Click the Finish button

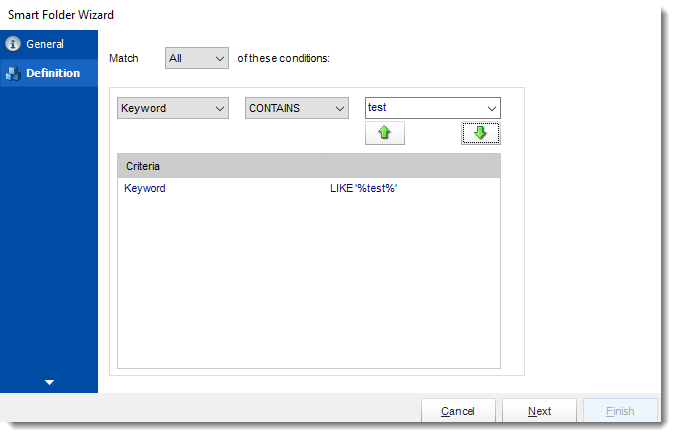pyautogui.click(x=620, y=411)
